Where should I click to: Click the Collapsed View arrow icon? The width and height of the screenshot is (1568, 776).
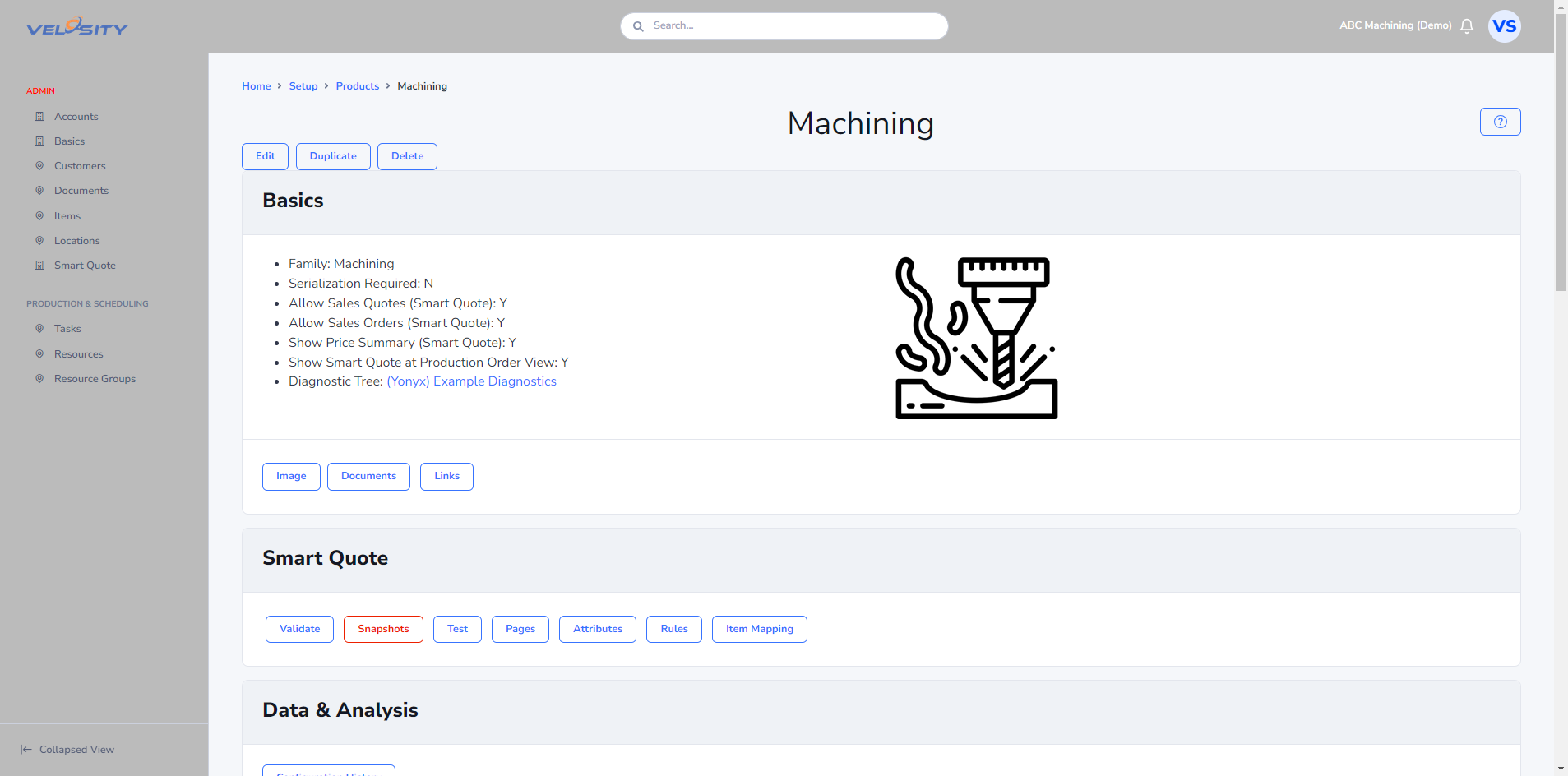pos(26,750)
